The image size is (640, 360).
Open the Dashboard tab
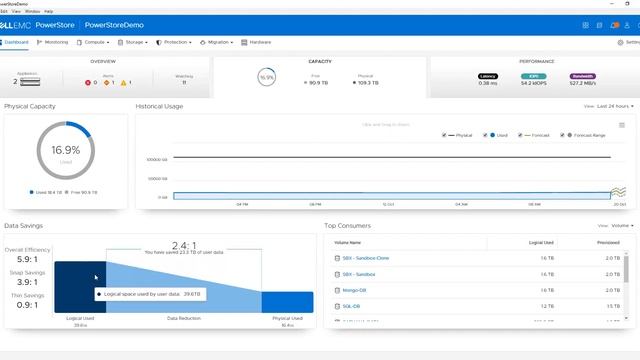click(15, 42)
